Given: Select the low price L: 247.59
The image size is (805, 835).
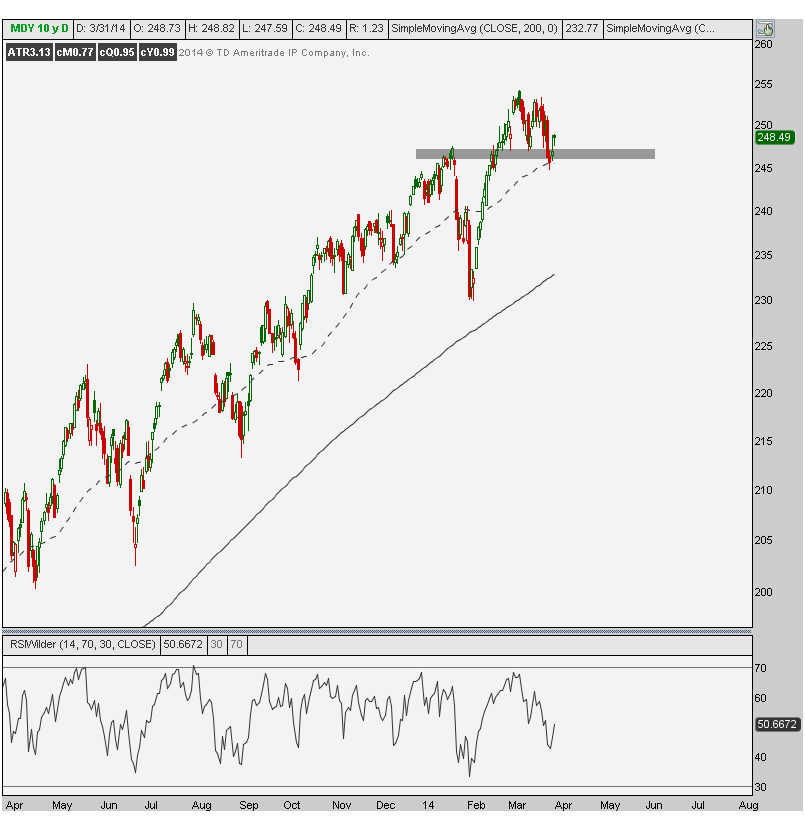Looking at the screenshot, I should [x=265, y=29].
